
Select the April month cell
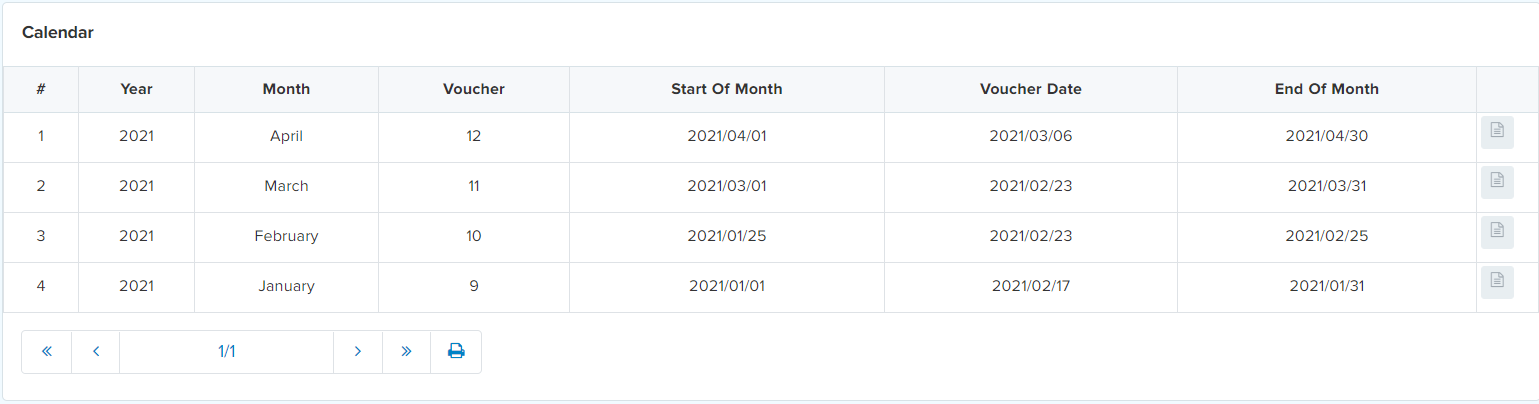tap(286, 136)
